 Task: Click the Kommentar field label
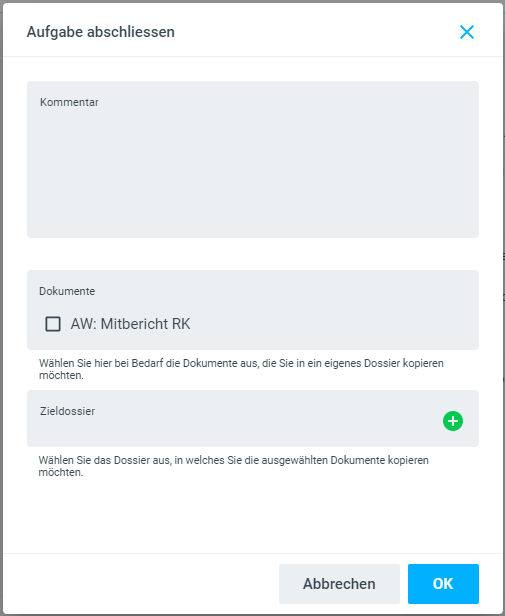69,102
